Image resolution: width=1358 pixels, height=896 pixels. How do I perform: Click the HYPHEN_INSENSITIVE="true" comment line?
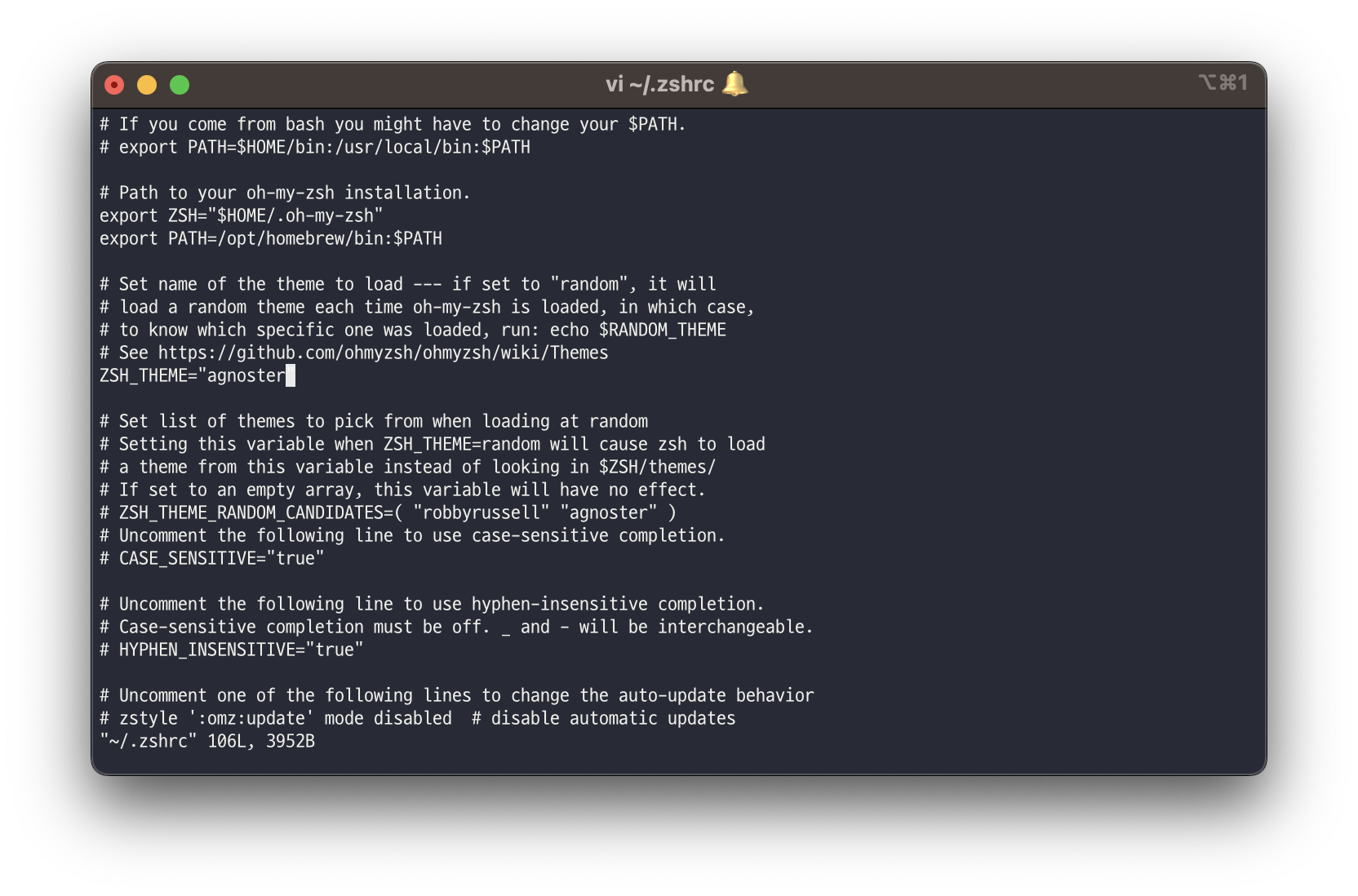232,650
